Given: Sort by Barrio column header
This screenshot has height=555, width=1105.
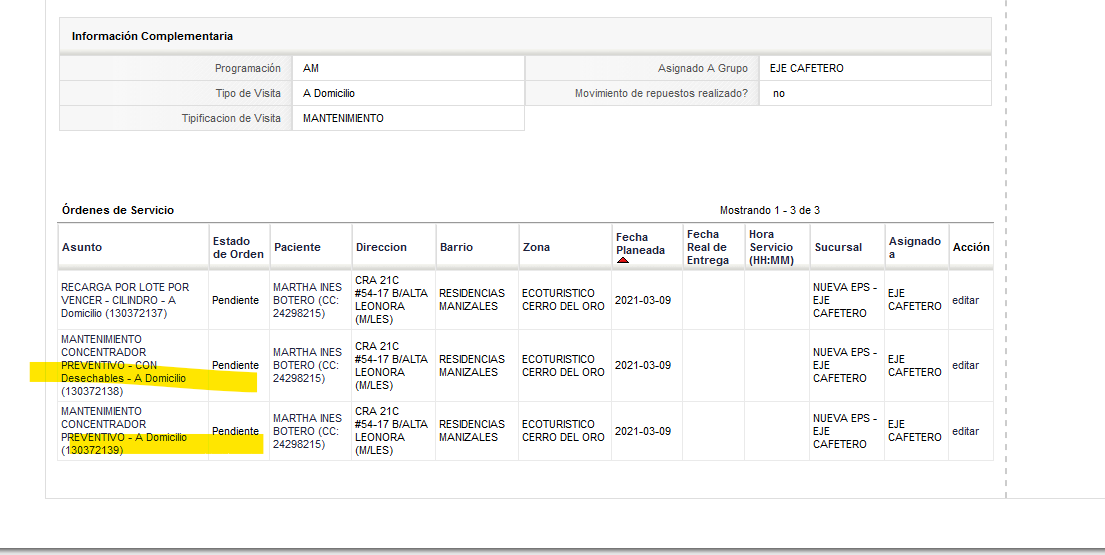Looking at the screenshot, I should [456, 247].
